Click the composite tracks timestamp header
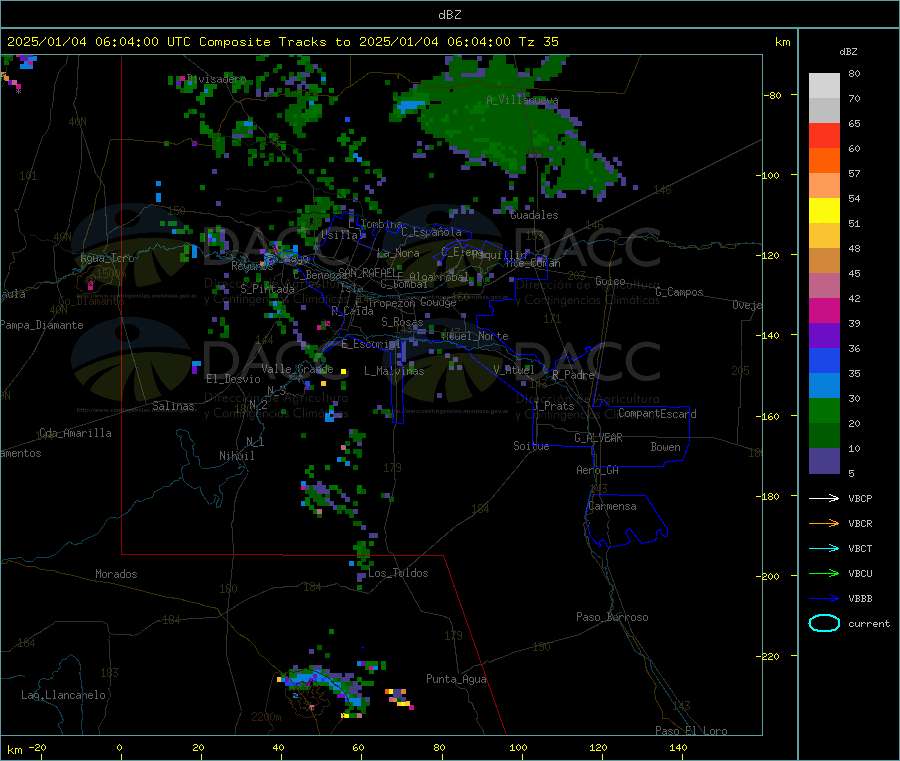The image size is (900, 761). (282, 42)
